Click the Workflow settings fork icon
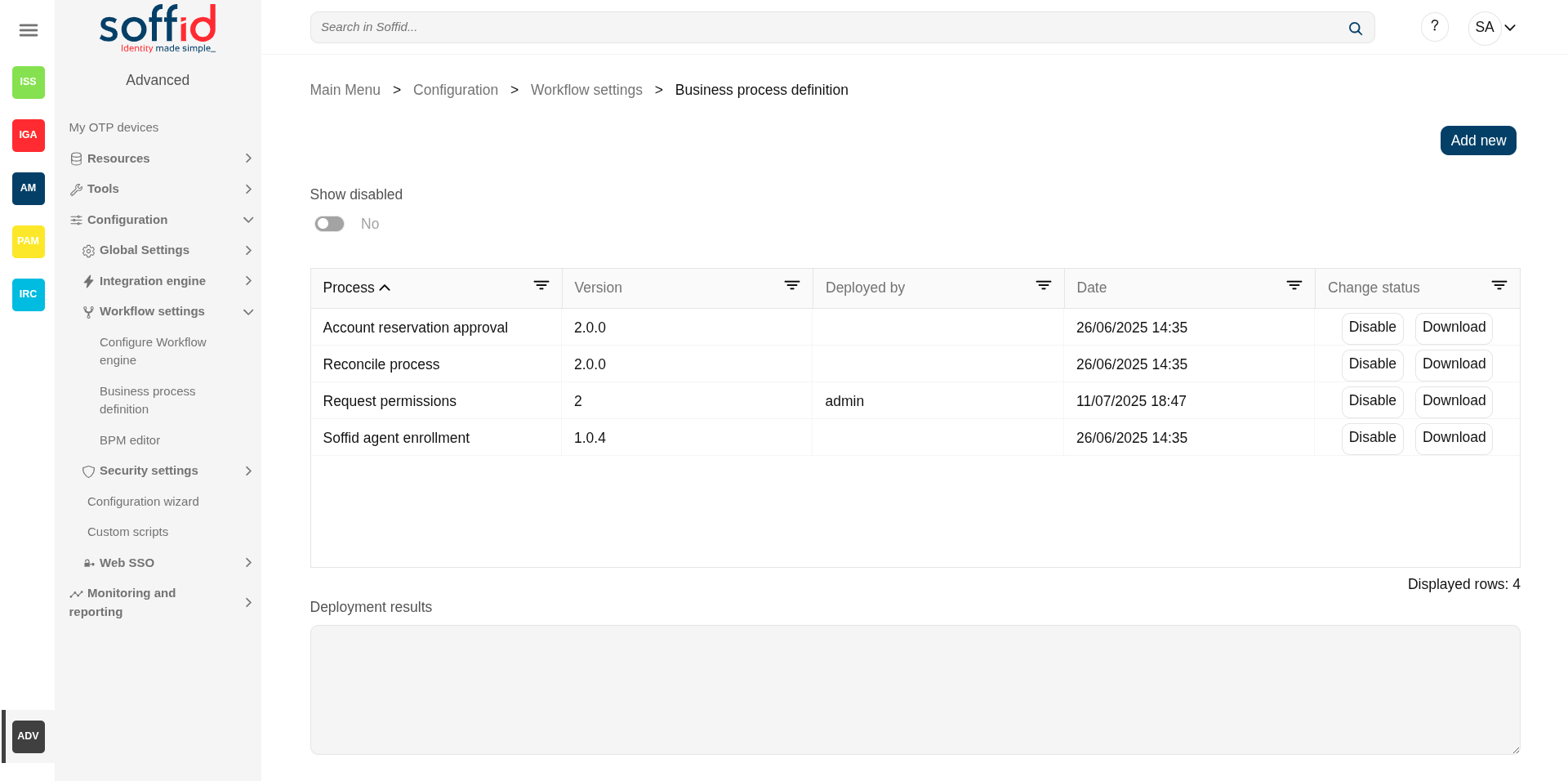Image resolution: width=1568 pixels, height=781 pixels. (88, 312)
